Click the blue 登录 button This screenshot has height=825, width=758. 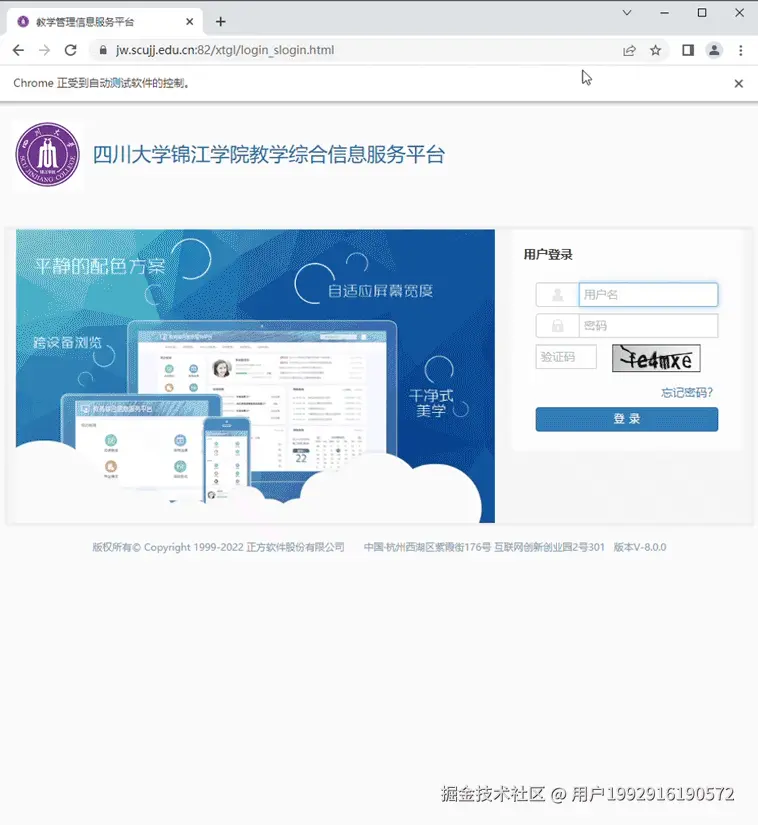[x=626, y=419]
